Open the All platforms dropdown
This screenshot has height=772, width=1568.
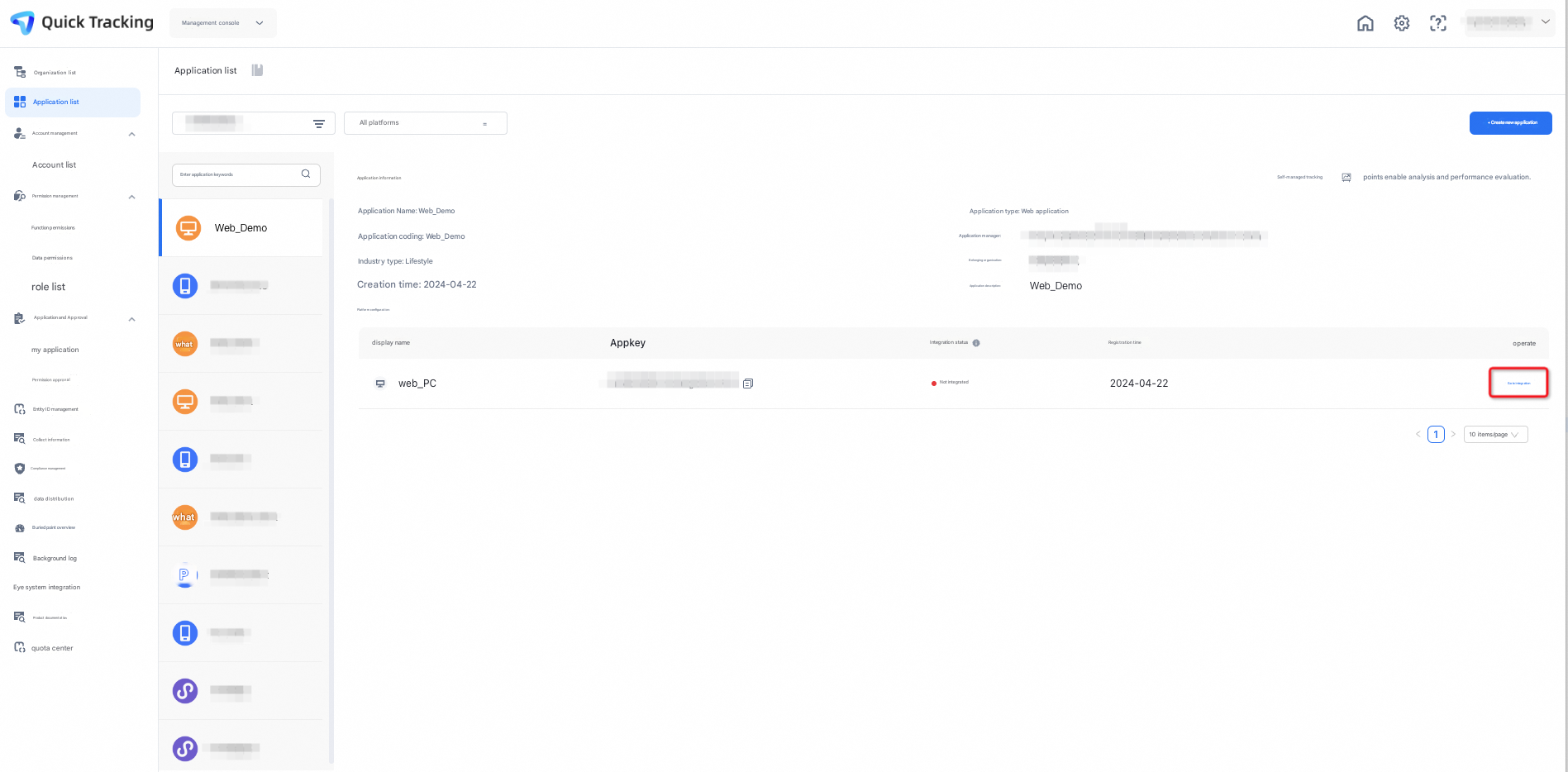426,123
